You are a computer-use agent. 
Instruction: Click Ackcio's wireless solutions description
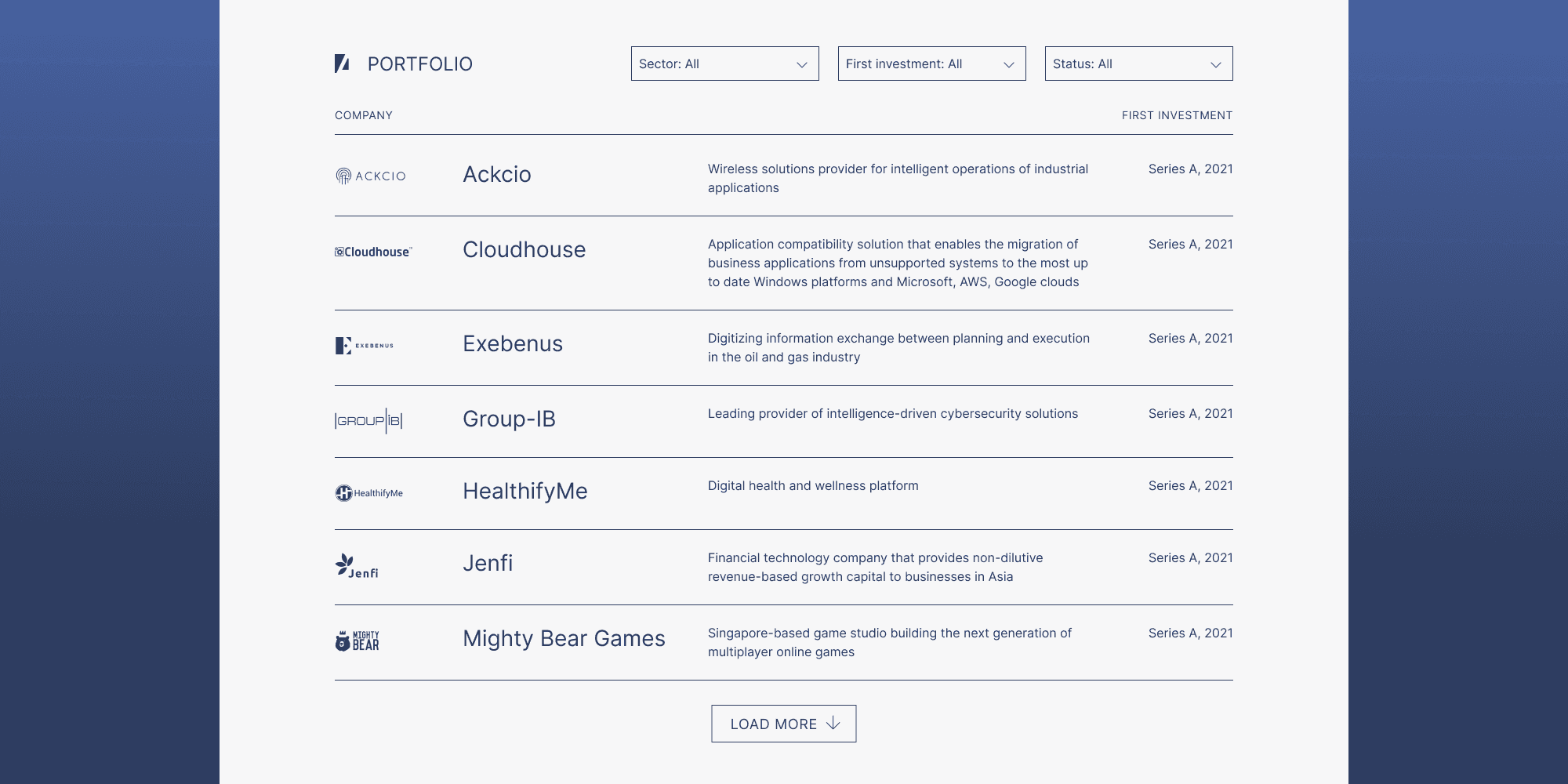(x=898, y=178)
